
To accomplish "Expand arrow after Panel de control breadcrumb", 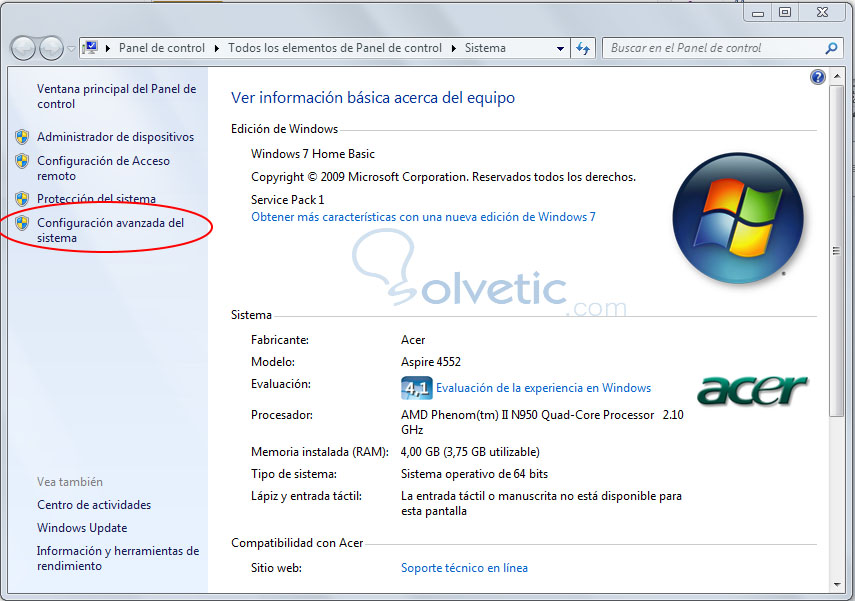I will click(217, 49).
